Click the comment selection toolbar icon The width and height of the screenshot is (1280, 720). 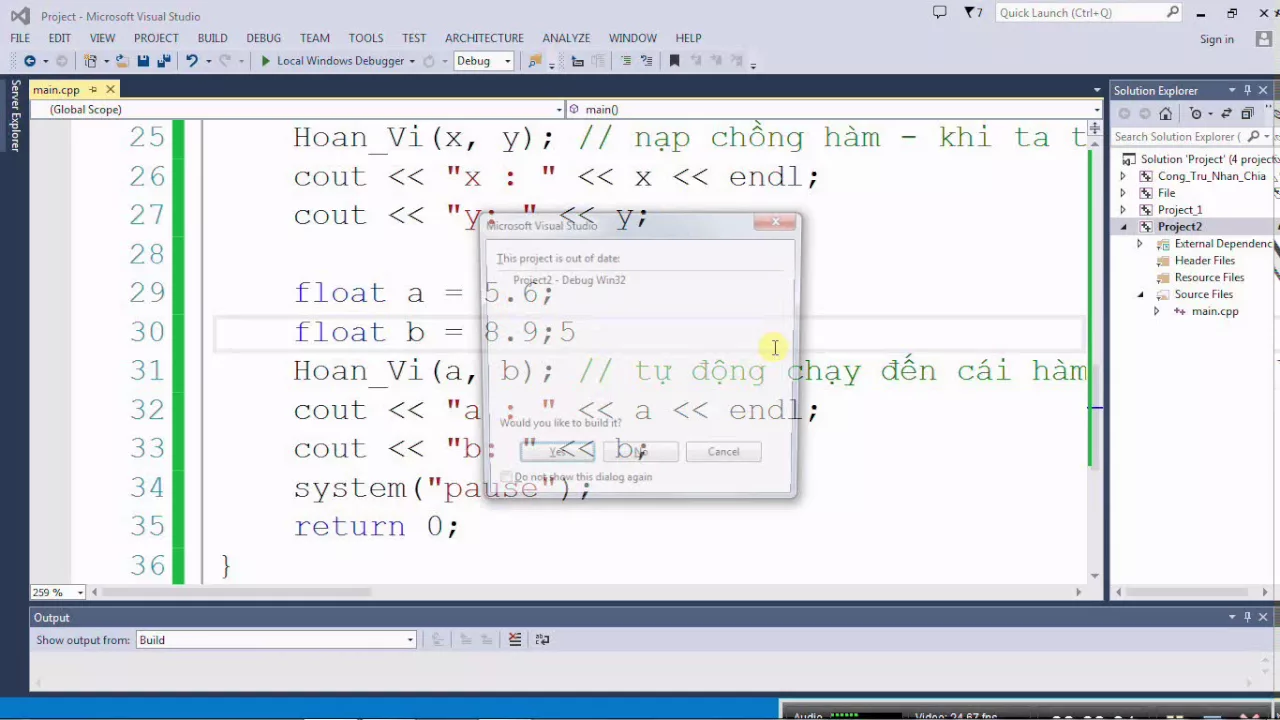pos(626,61)
